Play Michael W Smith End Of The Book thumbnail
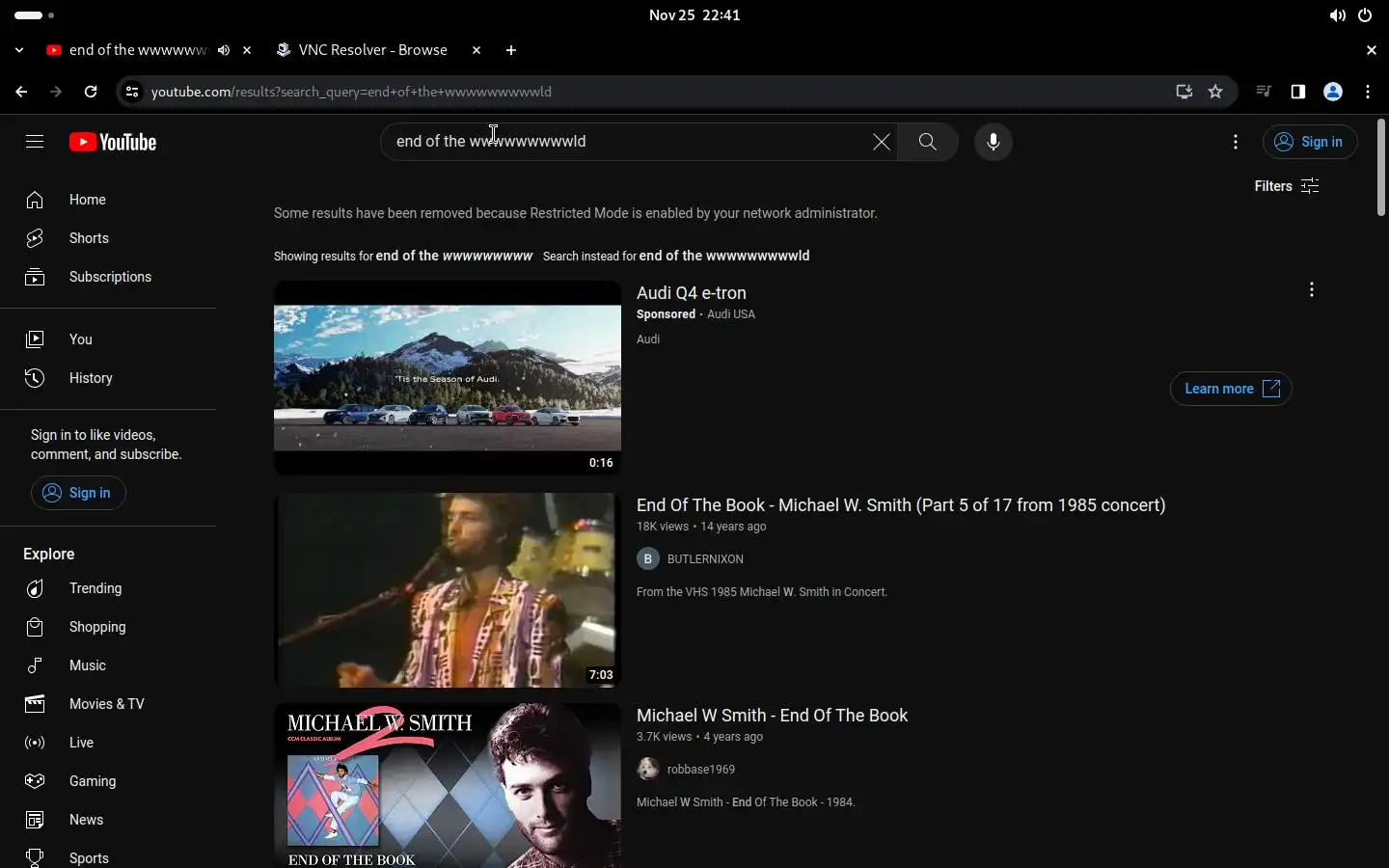 pos(448,786)
